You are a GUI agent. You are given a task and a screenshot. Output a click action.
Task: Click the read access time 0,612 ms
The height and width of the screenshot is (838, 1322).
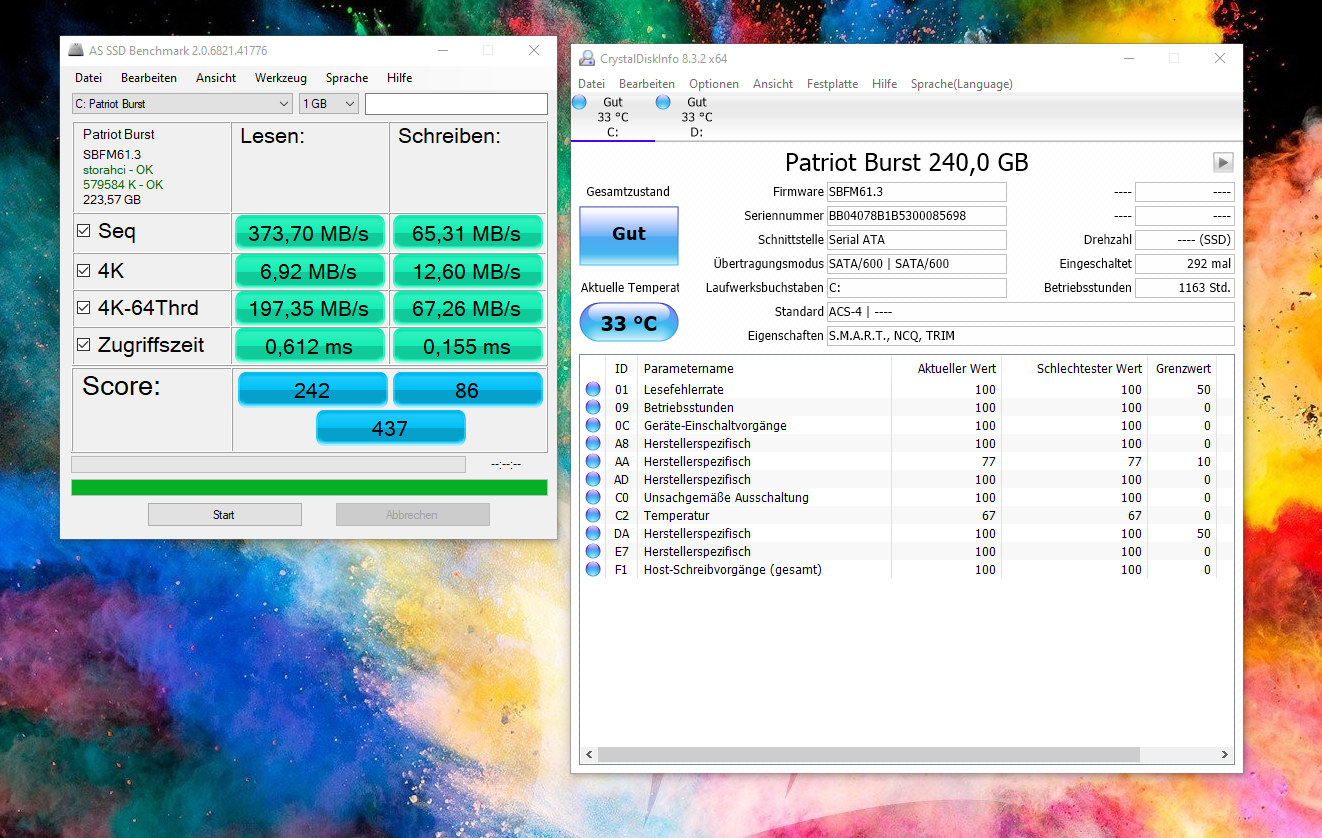click(x=309, y=346)
